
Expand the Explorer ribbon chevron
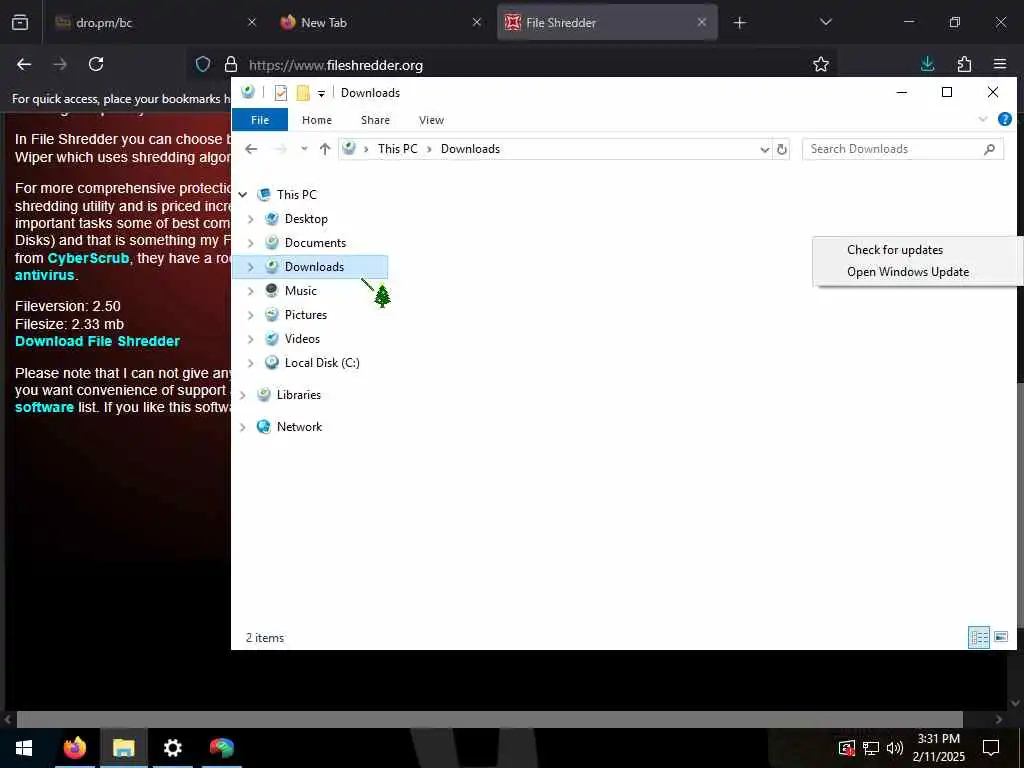pos(983,119)
